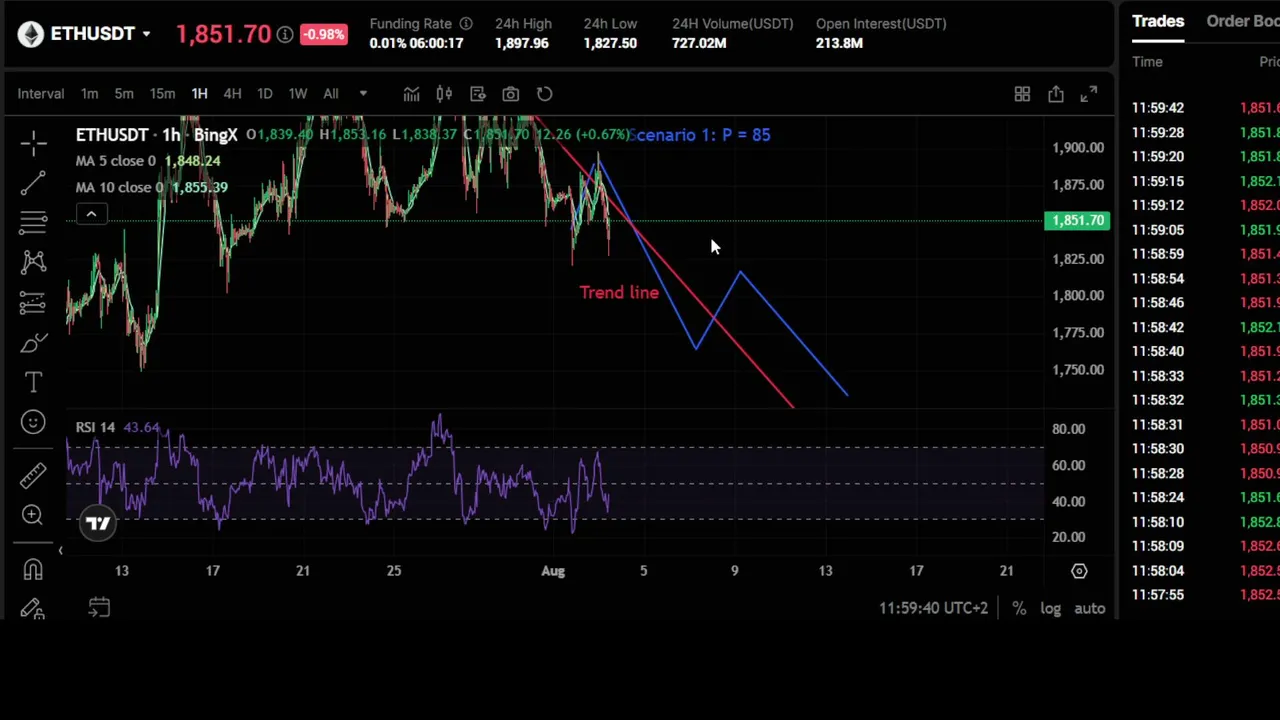
Task: Click the Time column header in Trades
Action: pyautogui.click(x=1147, y=62)
